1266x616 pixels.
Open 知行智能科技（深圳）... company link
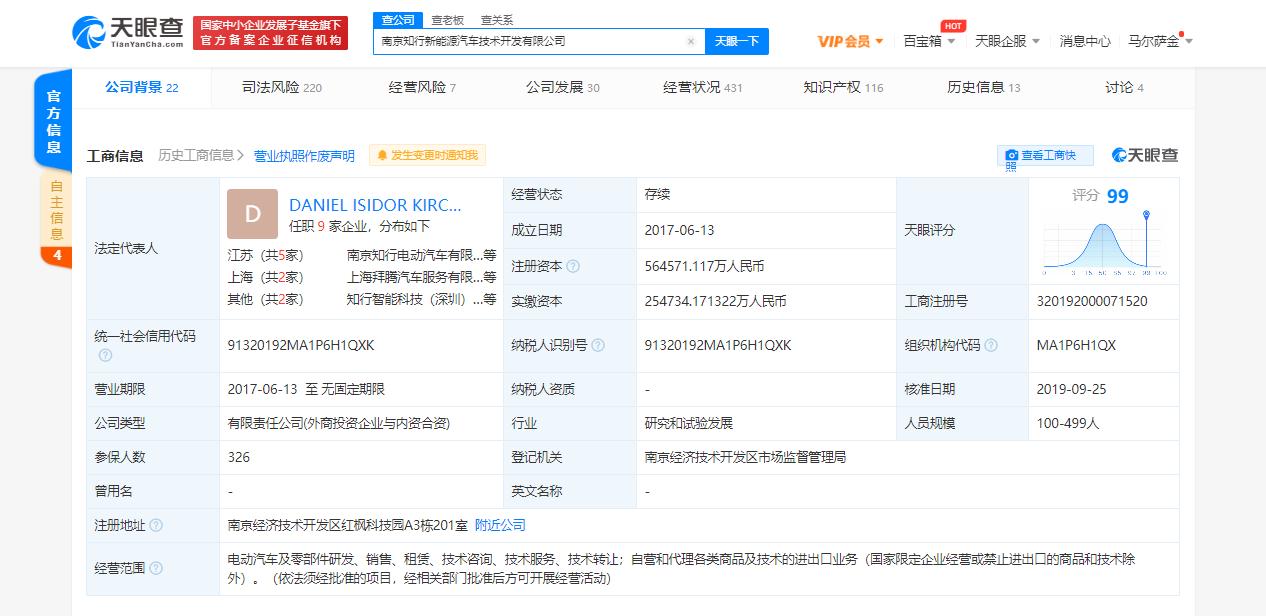[421, 299]
